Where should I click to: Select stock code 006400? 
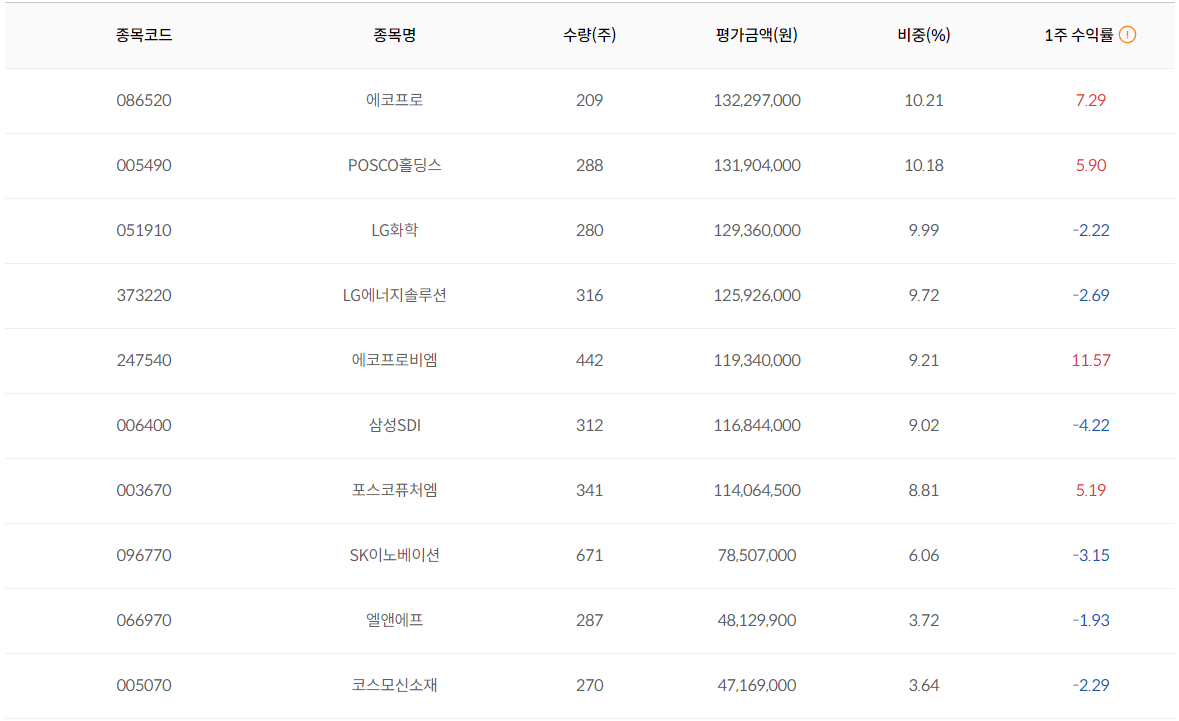click(144, 426)
